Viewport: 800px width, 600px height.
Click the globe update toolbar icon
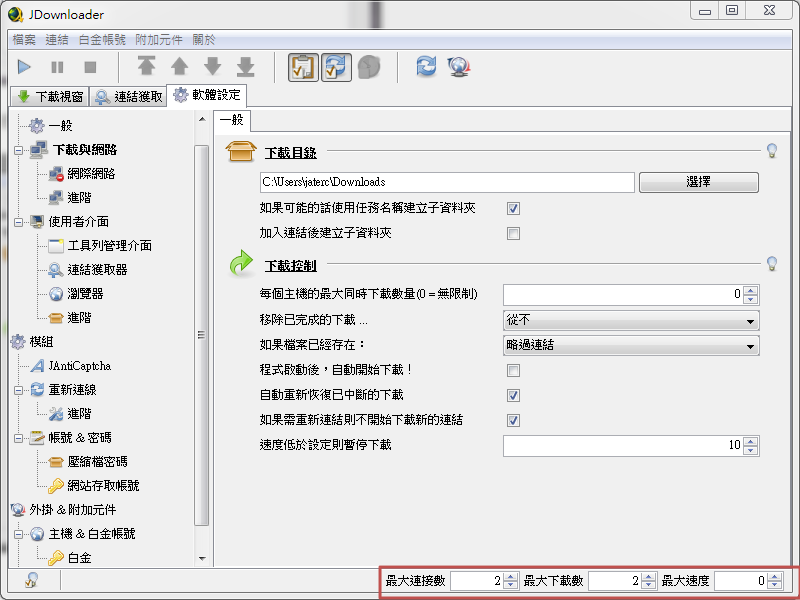pos(459,66)
